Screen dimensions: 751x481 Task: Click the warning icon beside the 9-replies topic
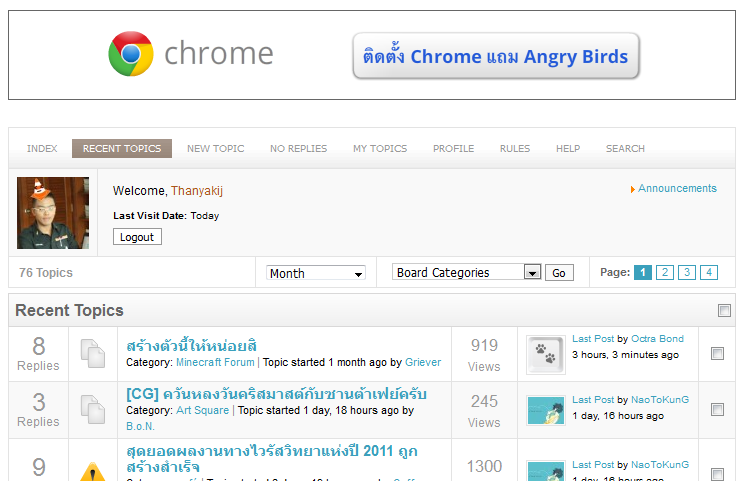(x=93, y=471)
